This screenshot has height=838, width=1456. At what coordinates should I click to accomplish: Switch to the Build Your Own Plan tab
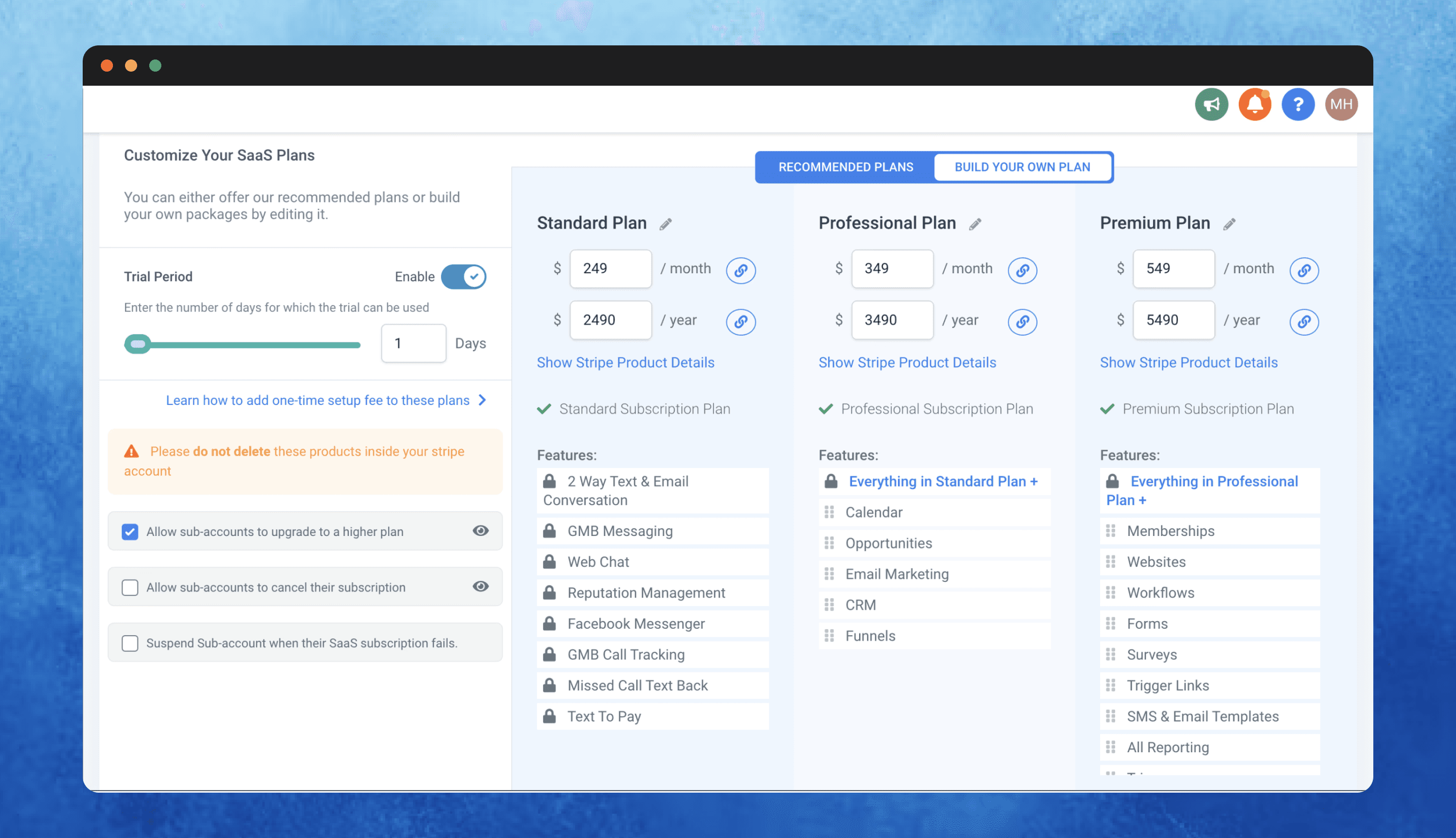tap(1021, 167)
